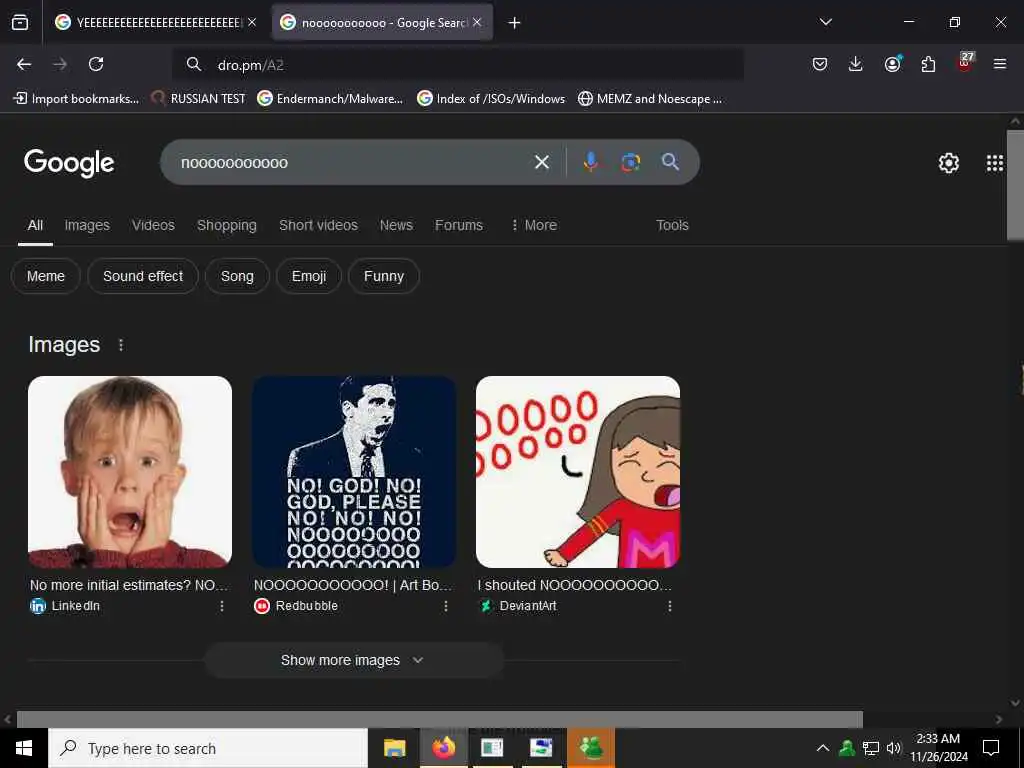Open the DeviantArt cartoon girl image

coord(578,472)
